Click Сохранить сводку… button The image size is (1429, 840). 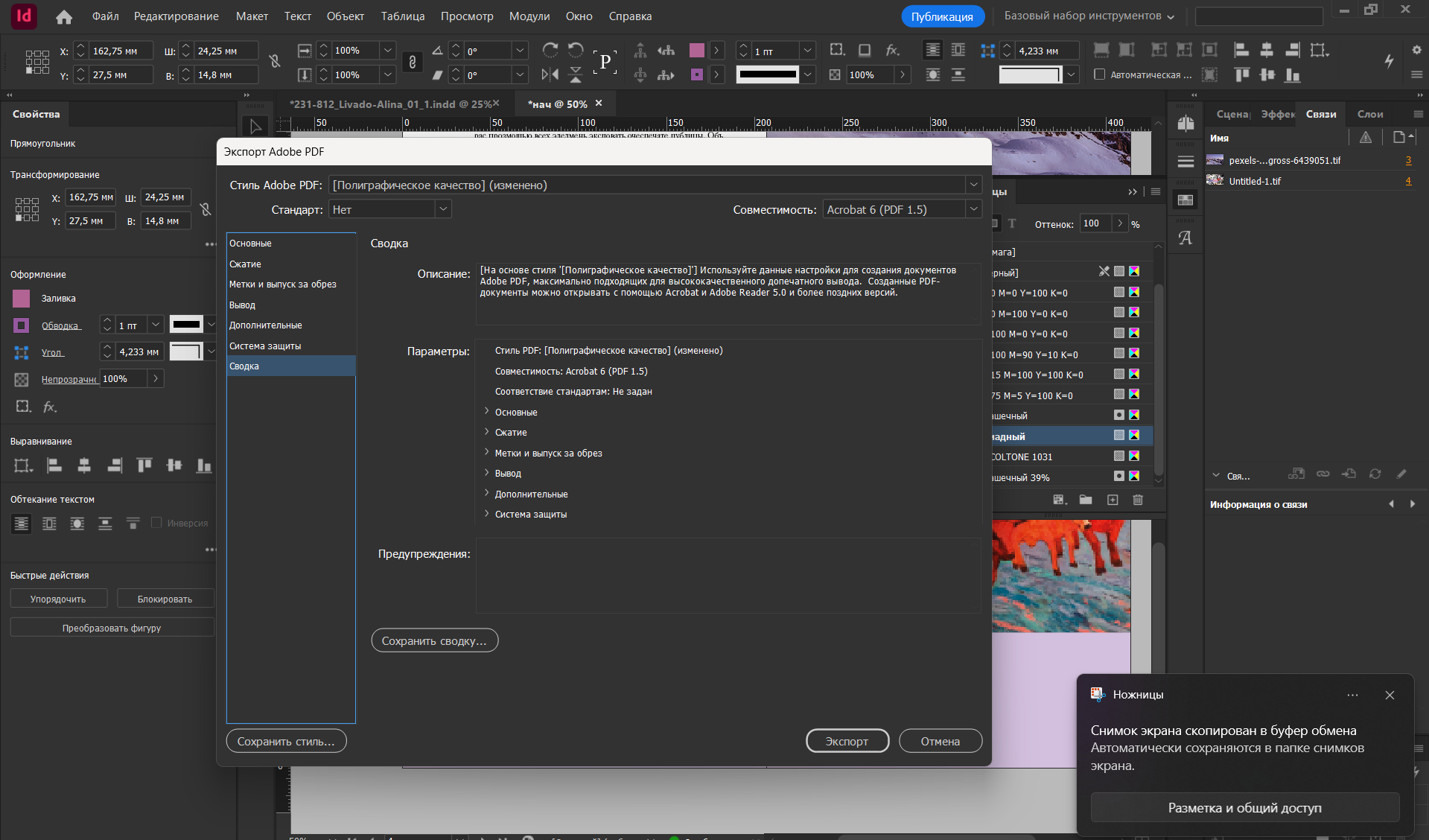(x=435, y=640)
